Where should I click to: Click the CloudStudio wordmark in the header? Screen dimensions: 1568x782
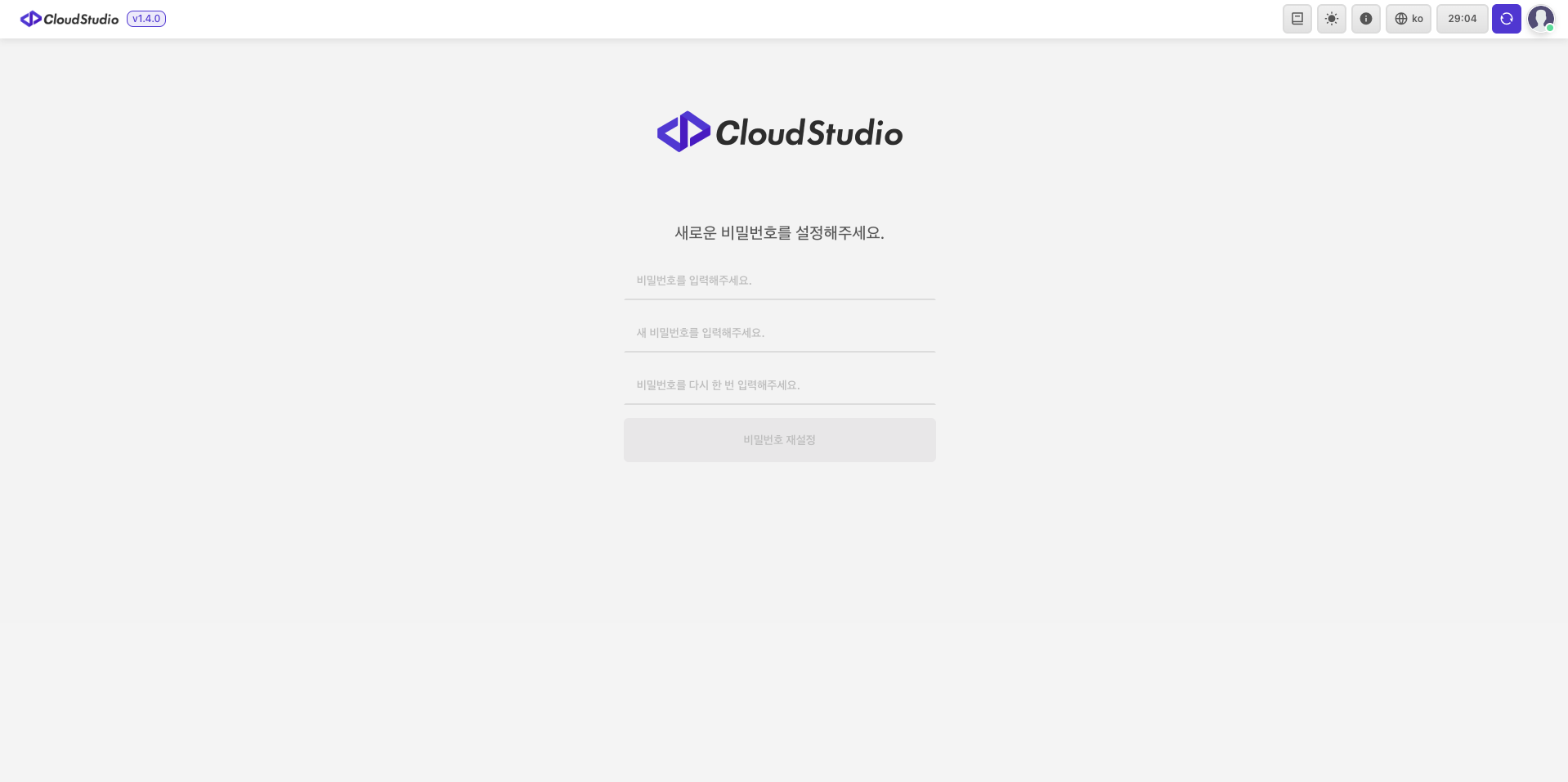81,19
